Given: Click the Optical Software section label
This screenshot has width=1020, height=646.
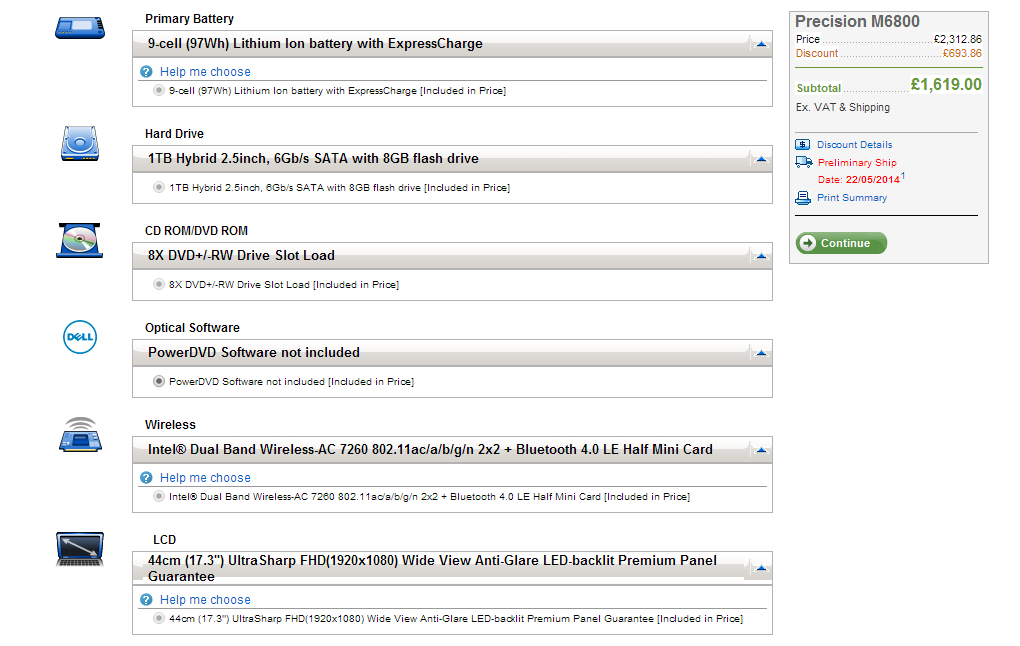Looking at the screenshot, I should point(192,328).
